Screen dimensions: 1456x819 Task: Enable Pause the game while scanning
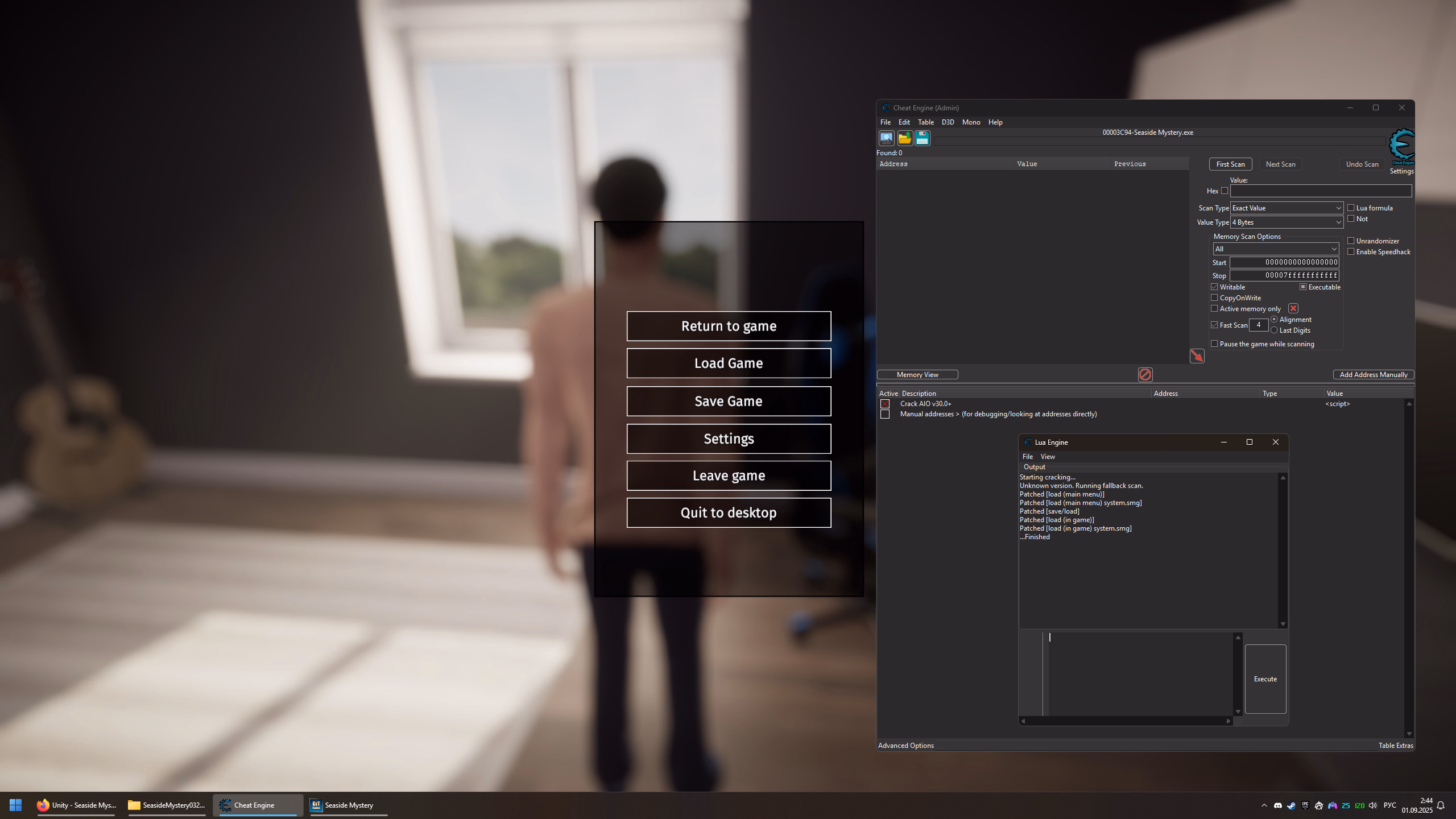point(1214,344)
